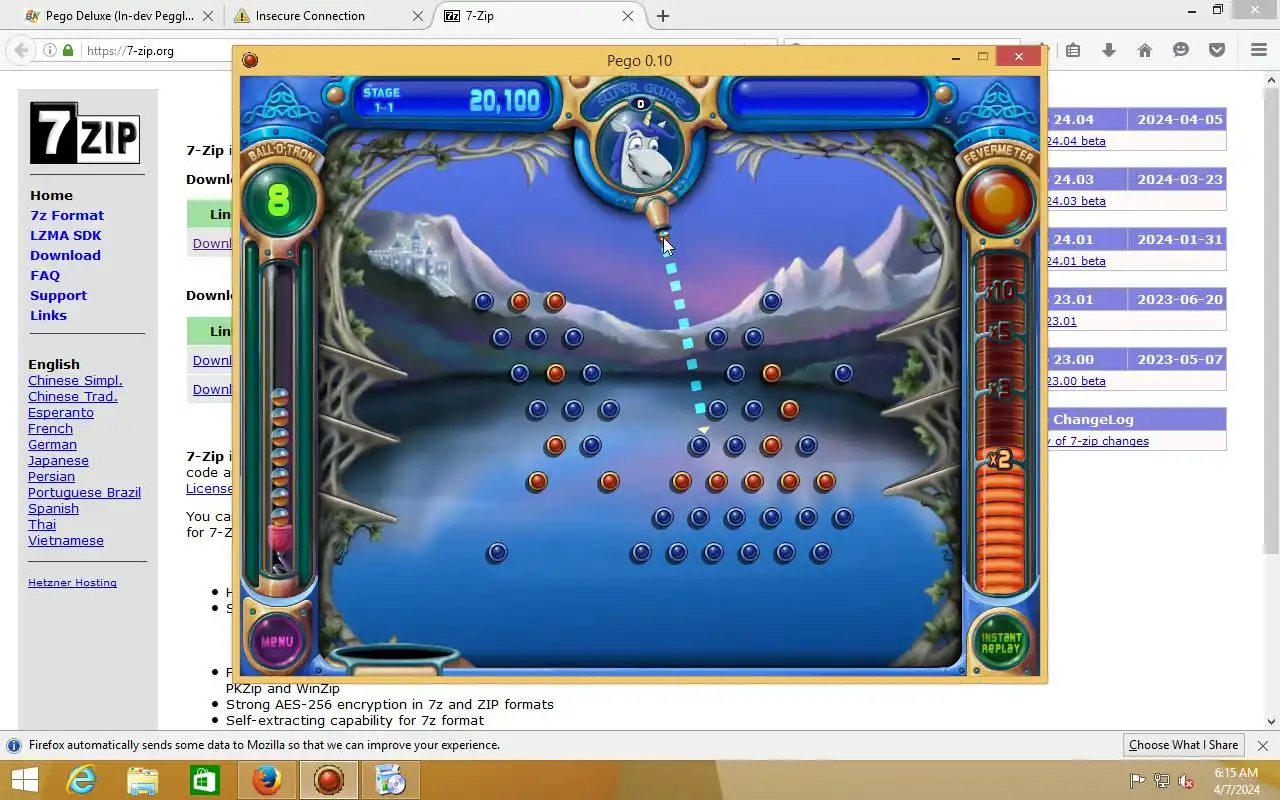Click the Fevermeter orange orb
Screen dimensions: 1280x800
999,200
